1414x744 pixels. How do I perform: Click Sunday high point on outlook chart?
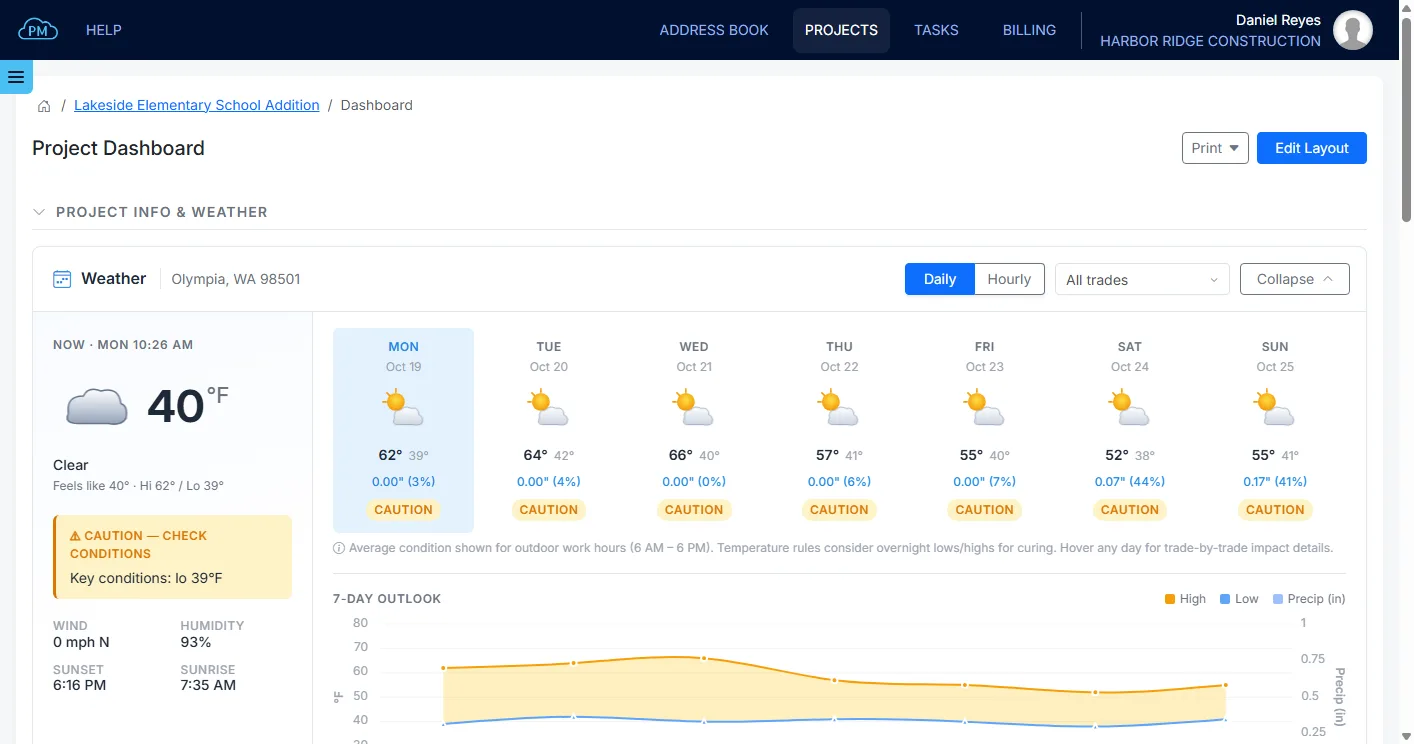pos(1225,685)
